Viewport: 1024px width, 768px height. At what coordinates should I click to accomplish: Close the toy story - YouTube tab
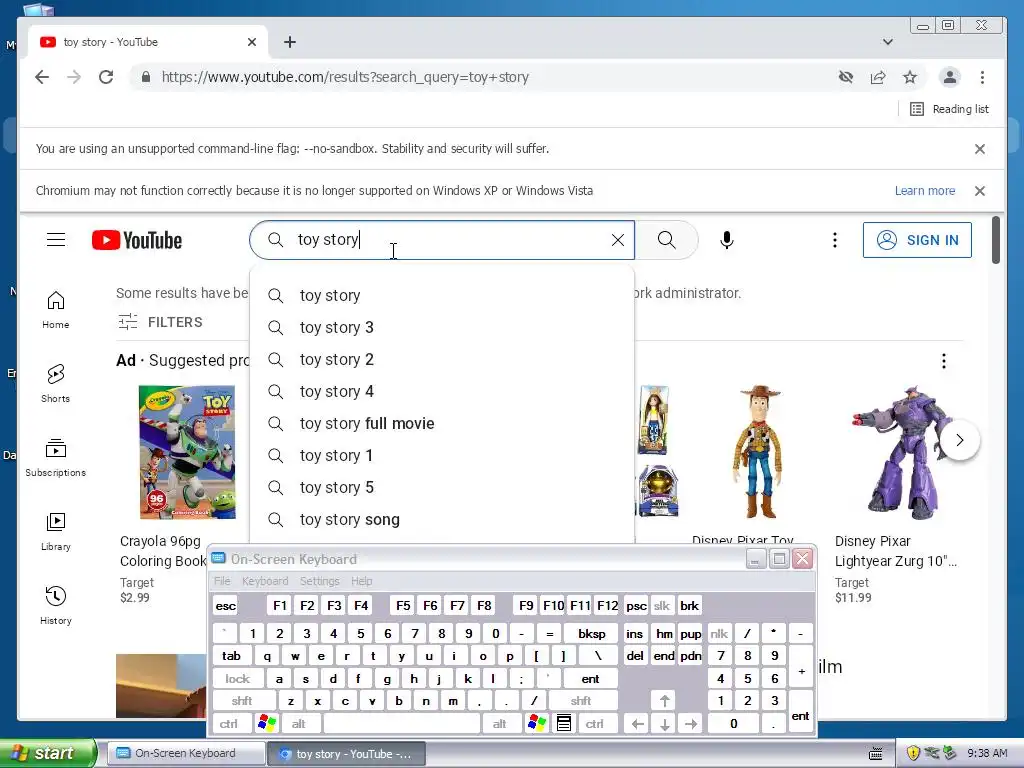(252, 42)
